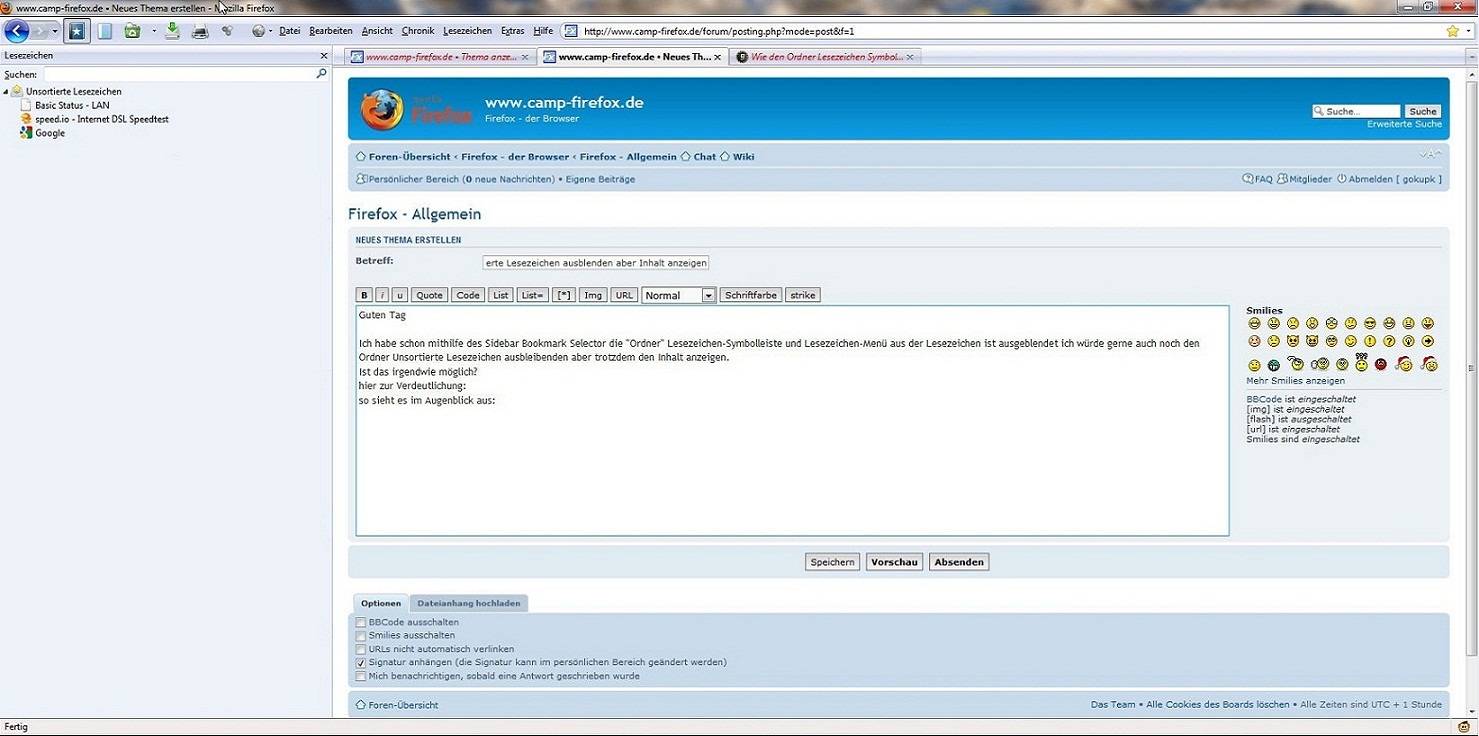This screenshot has width=1479, height=736.
Task: Bookmark this page with the yellow star
Action: point(1453,31)
